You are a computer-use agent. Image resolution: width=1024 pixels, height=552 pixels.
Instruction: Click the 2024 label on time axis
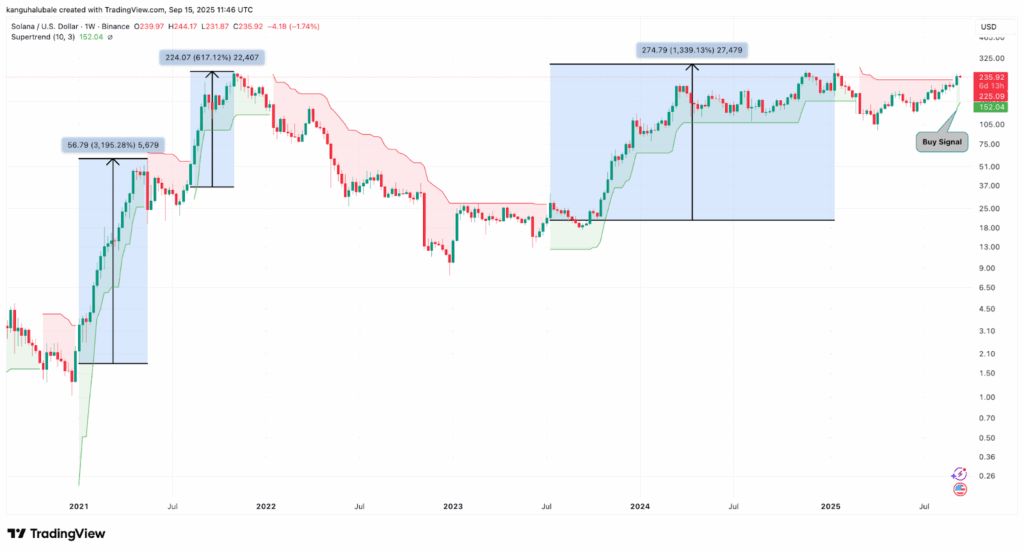click(x=640, y=507)
